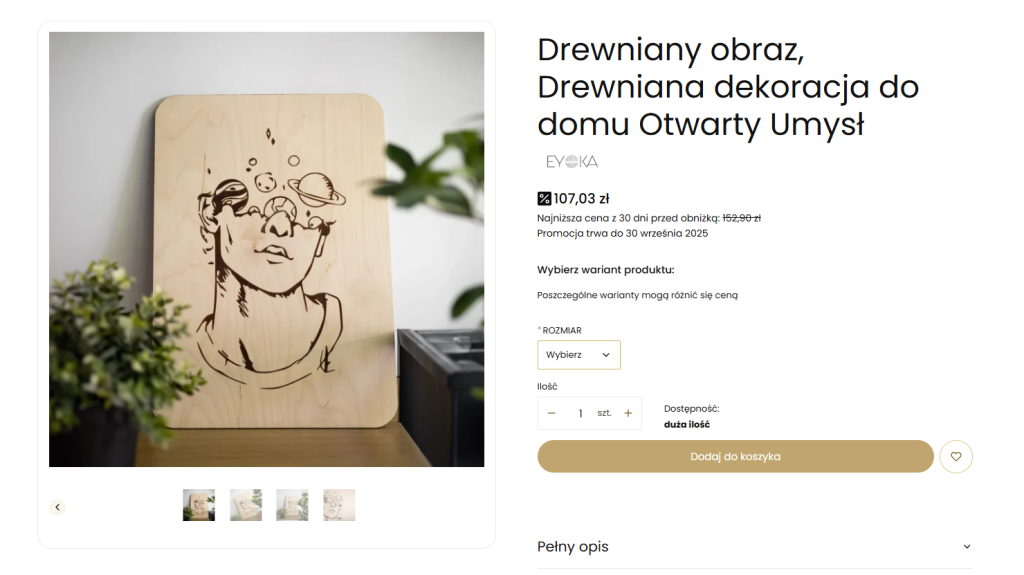Expand the 'Pełny opis' section chevron
Screen dimensions: 1024x575
point(966,547)
